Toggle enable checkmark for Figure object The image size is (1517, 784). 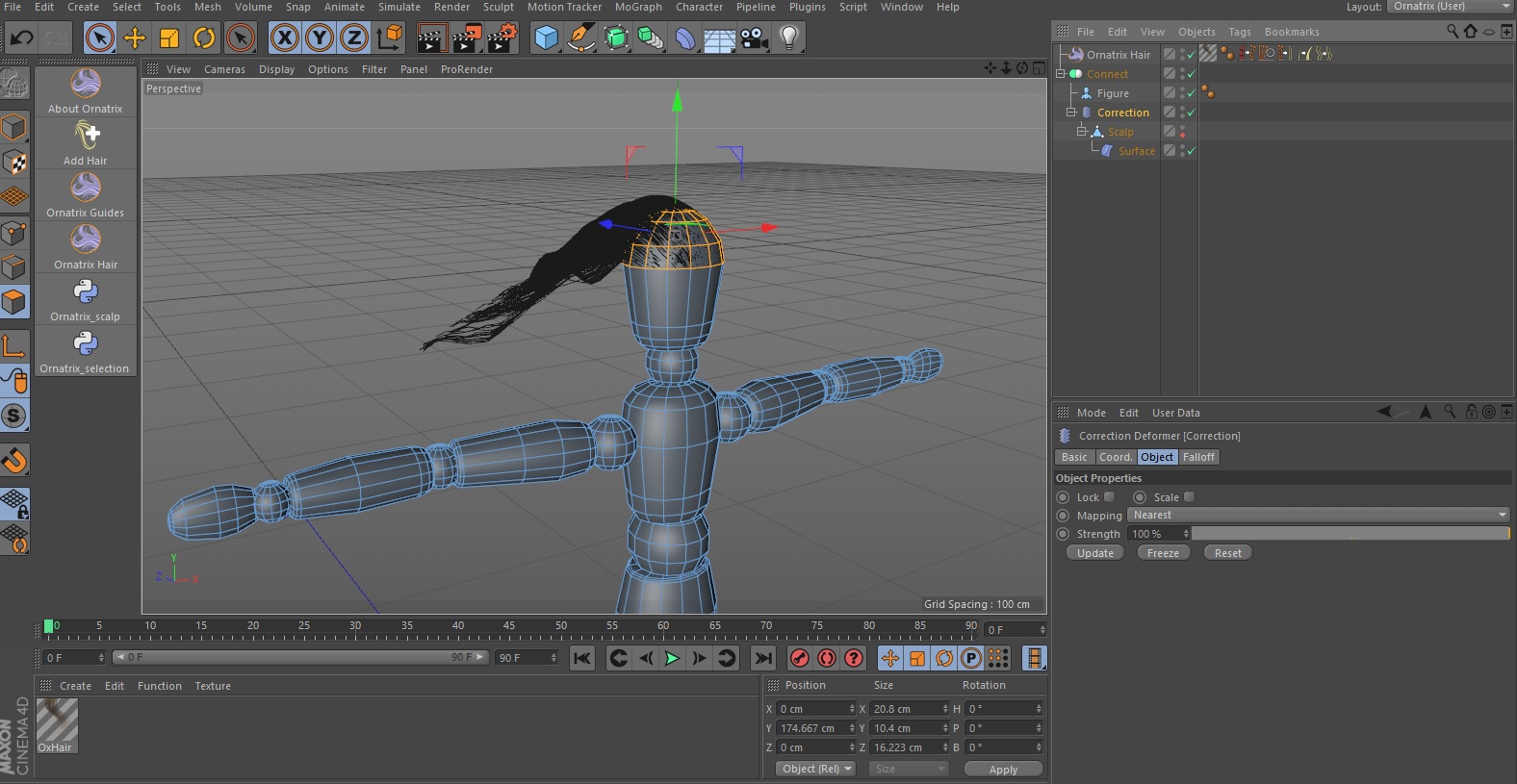coord(1191,93)
